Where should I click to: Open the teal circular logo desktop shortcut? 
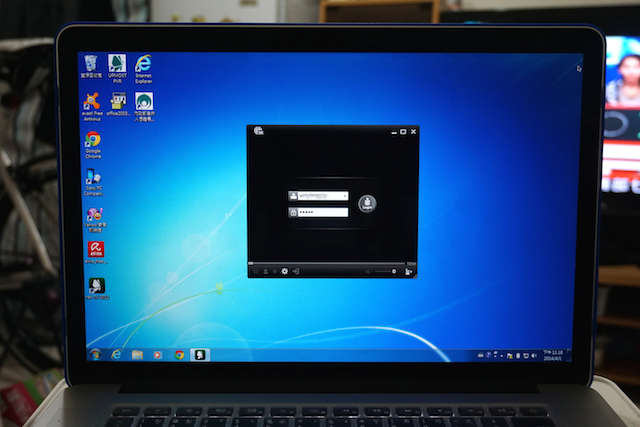[144, 107]
